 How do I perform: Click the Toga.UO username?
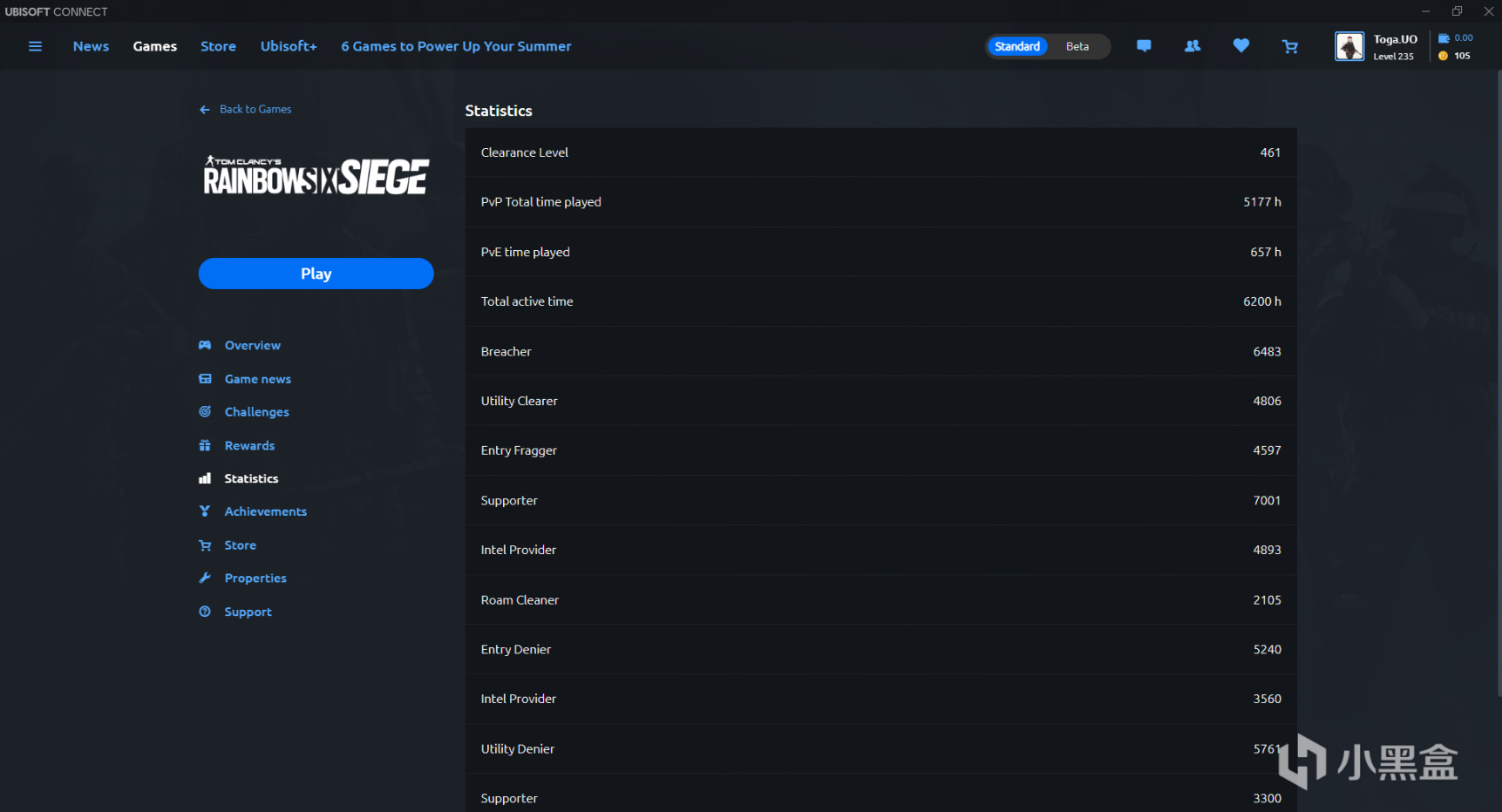(x=1396, y=39)
